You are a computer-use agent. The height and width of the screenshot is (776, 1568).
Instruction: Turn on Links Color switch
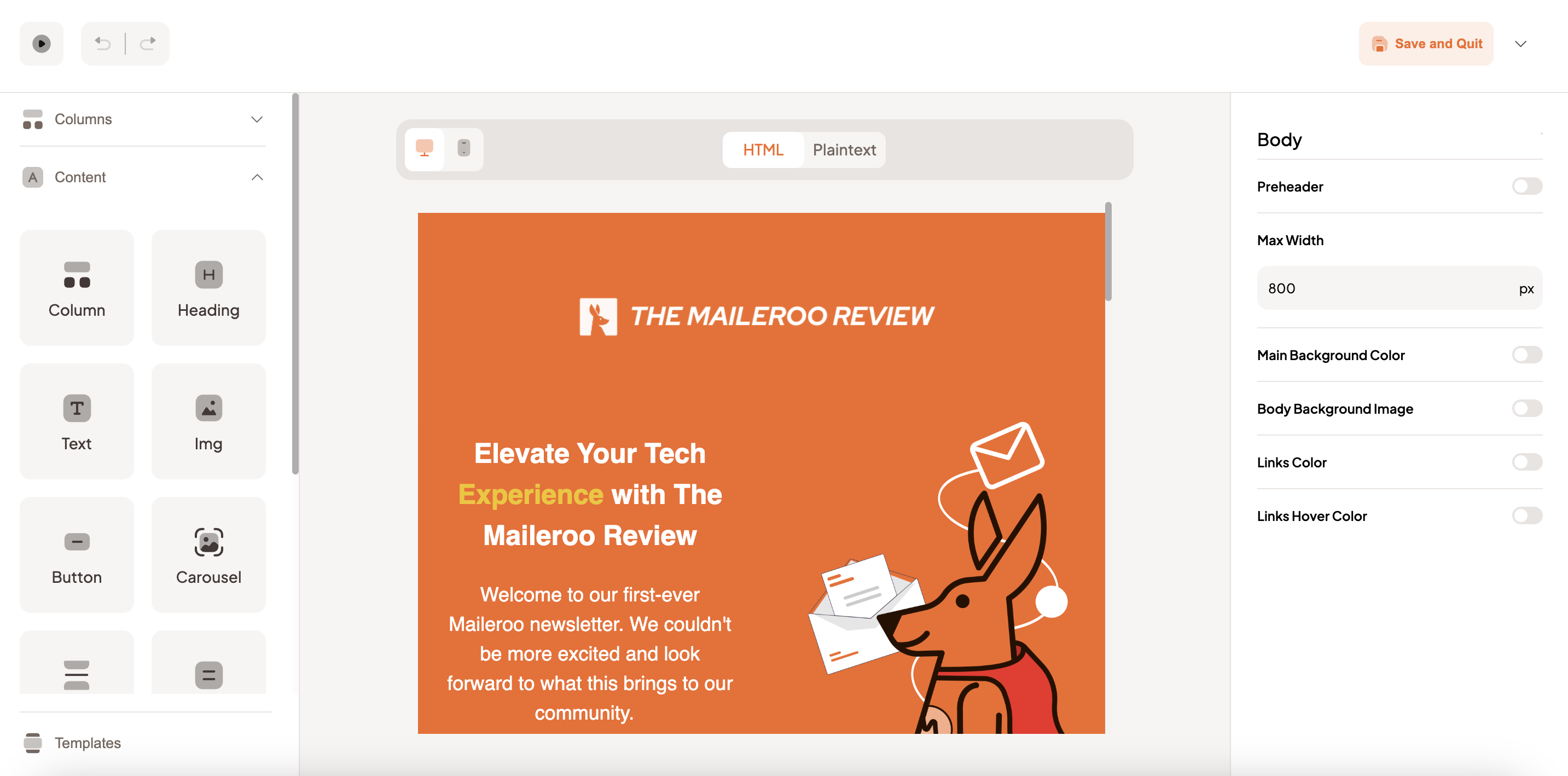1526,462
